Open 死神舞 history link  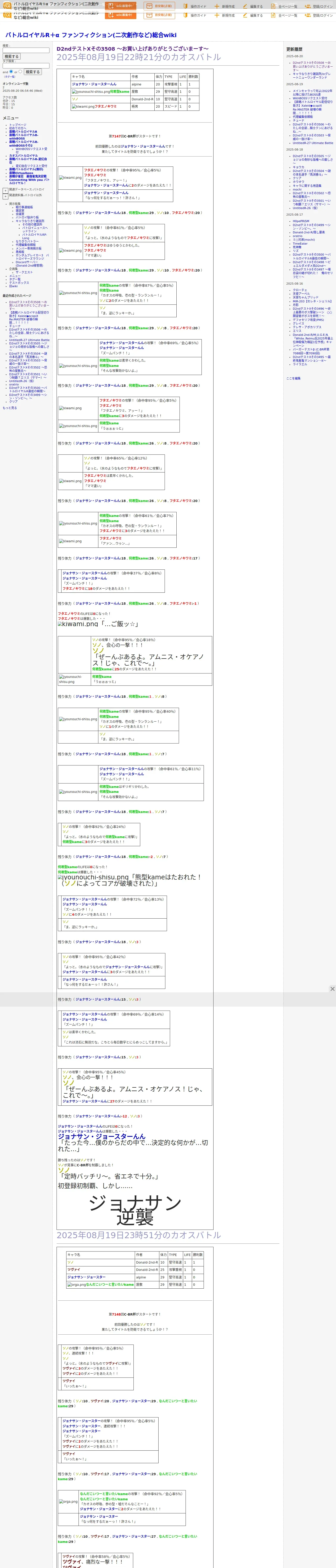297,247
